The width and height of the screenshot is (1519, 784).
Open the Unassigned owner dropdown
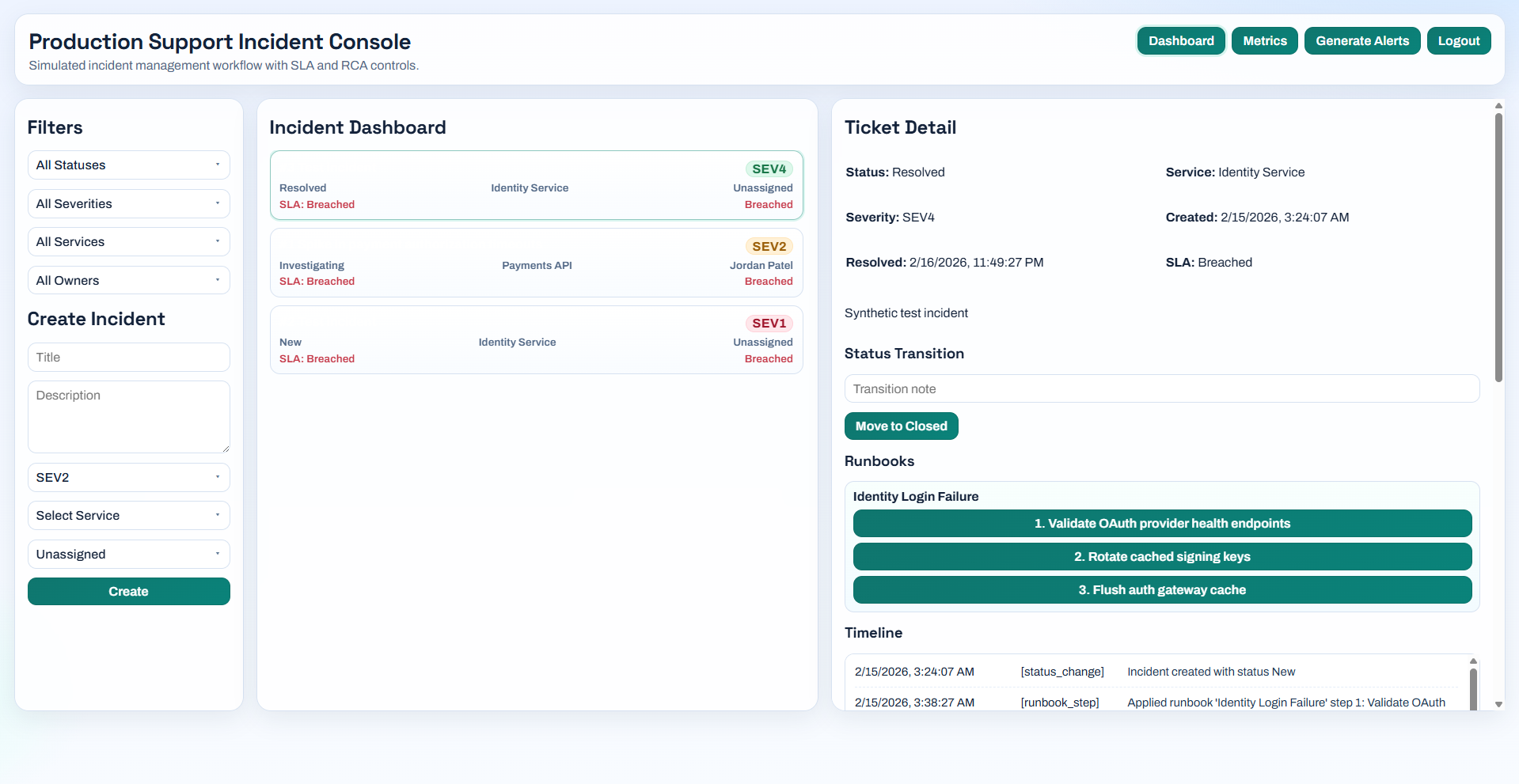pos(128,554)
